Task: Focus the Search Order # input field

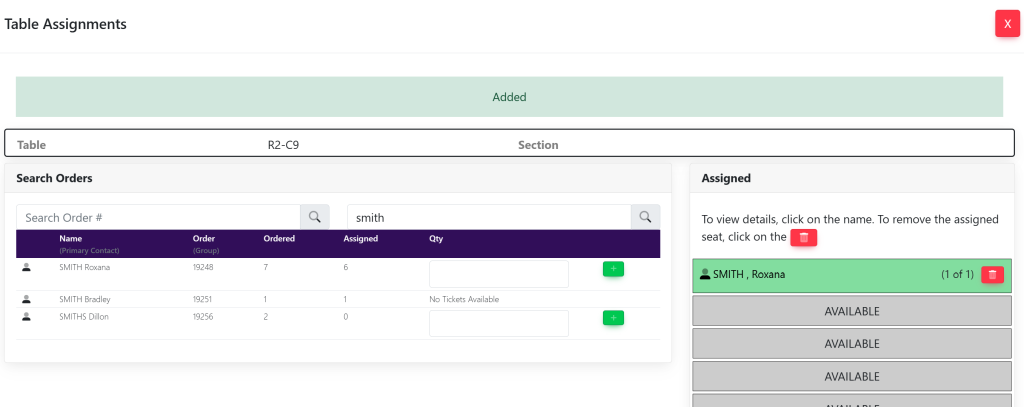Action: point(158,217)
